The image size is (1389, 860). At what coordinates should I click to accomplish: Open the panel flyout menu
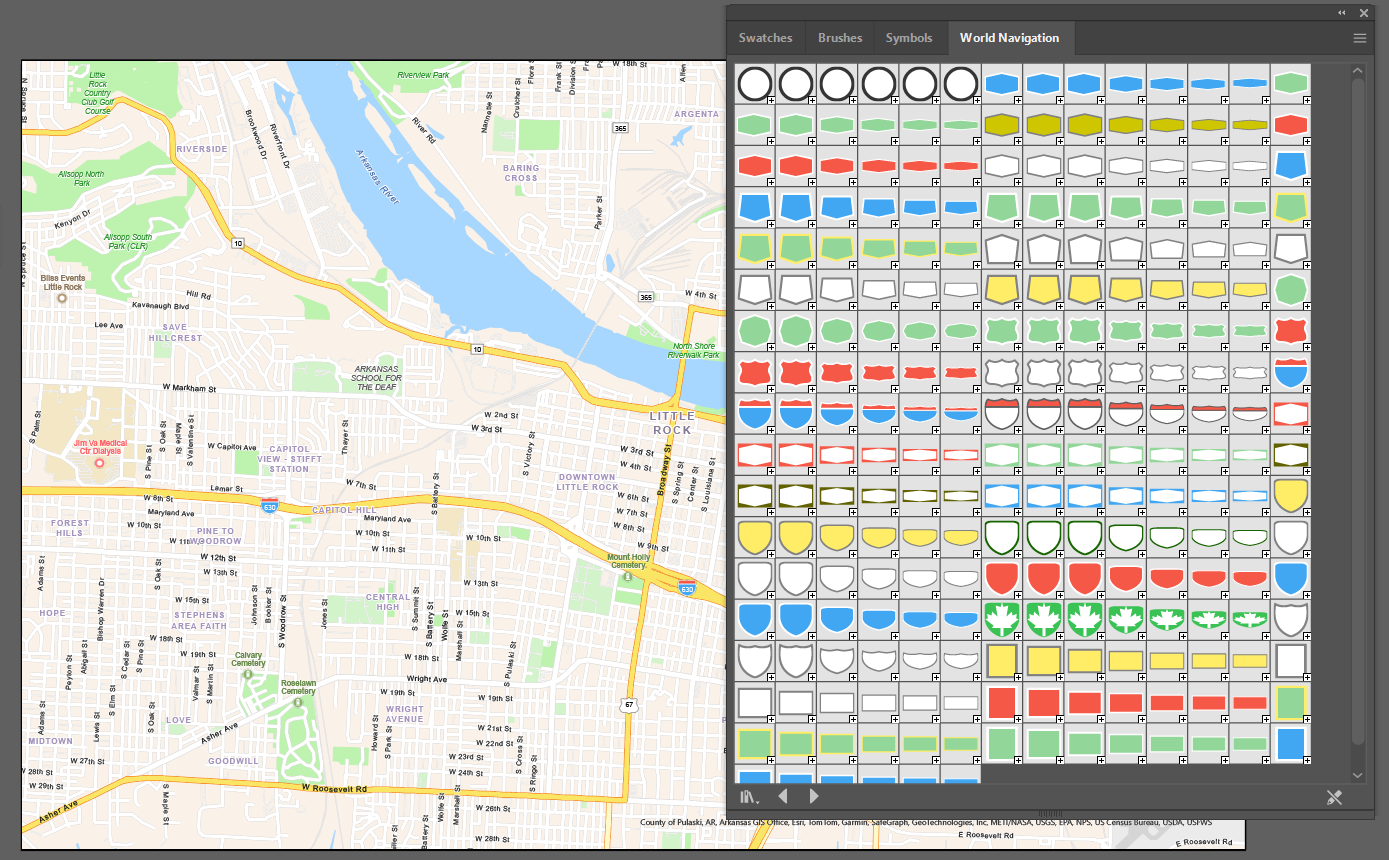(1359, 37)
